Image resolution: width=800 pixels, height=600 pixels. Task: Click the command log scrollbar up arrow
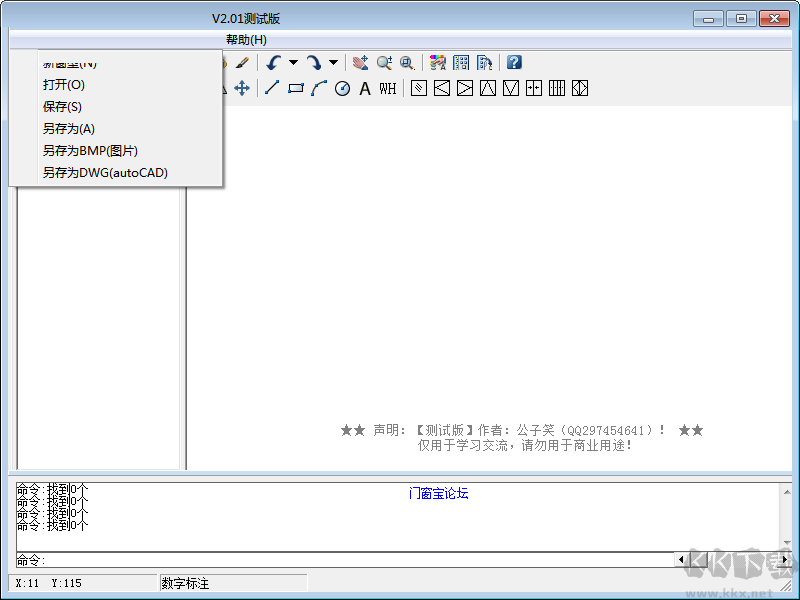coord(786,492)
